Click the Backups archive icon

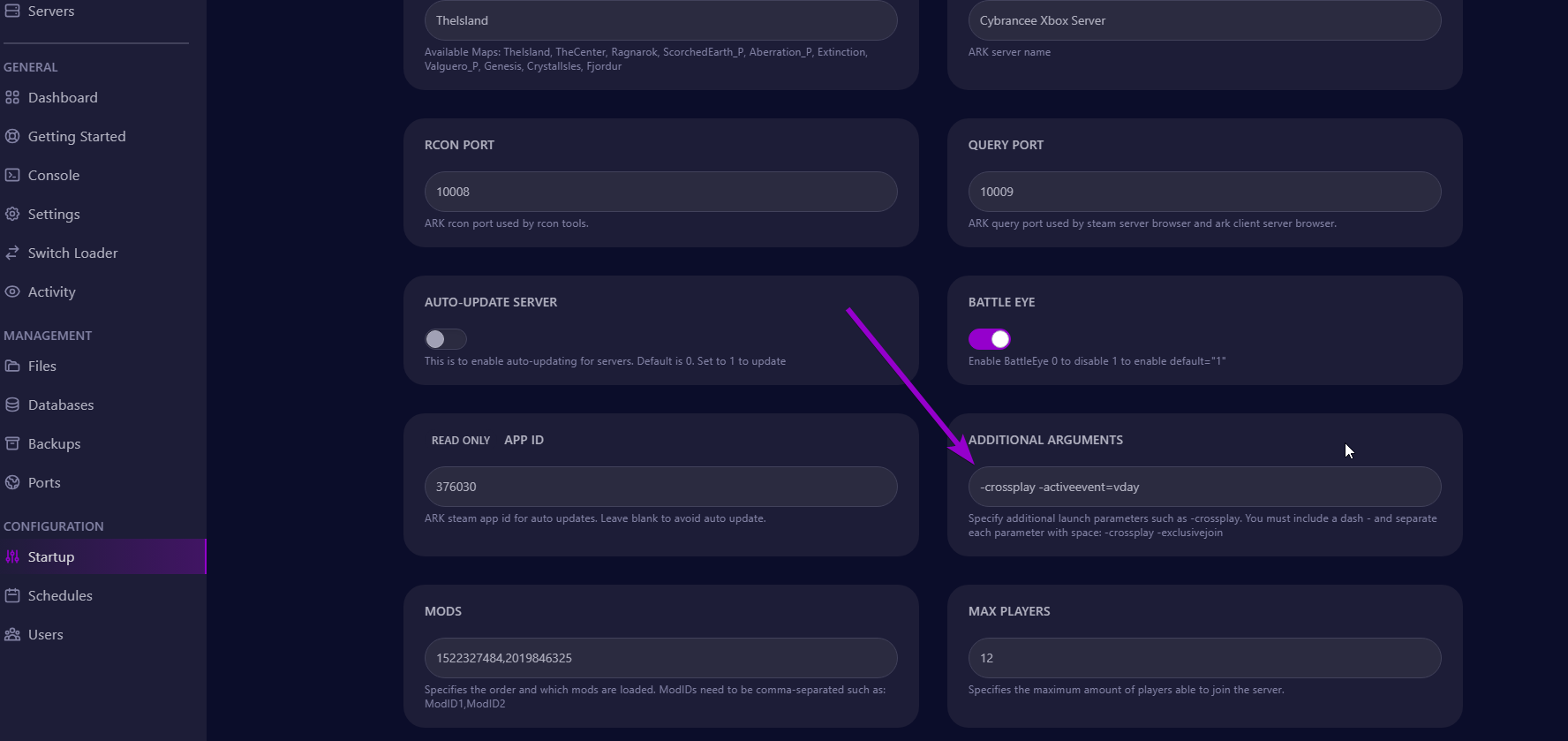pyautogui.click(x=12, y=444)
